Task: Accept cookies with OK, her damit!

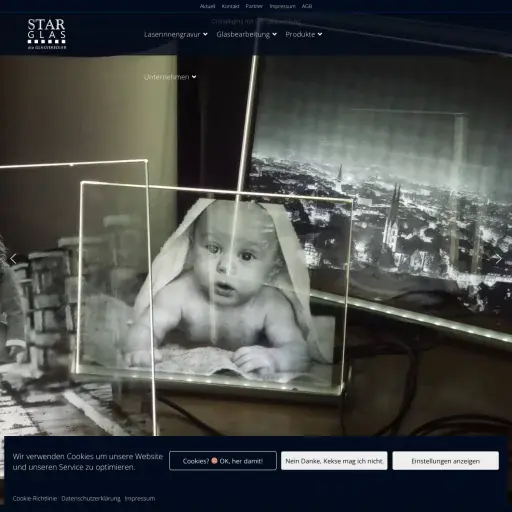Action: click(223, 461)
